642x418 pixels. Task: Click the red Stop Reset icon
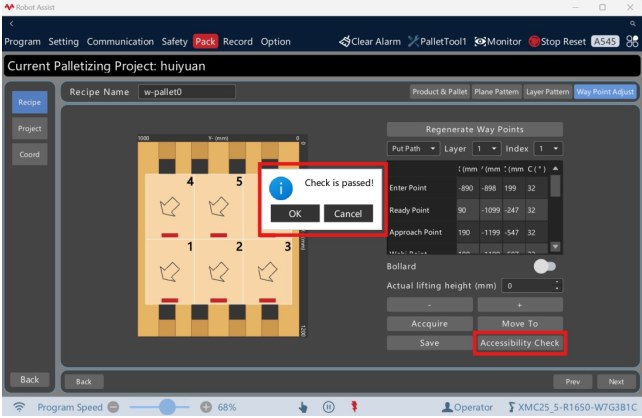pos(534,41)
